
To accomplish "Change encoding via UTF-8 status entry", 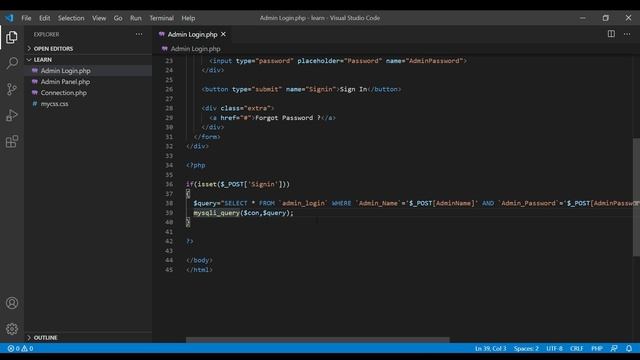I will pyautogui.click(x=554, y=349).
